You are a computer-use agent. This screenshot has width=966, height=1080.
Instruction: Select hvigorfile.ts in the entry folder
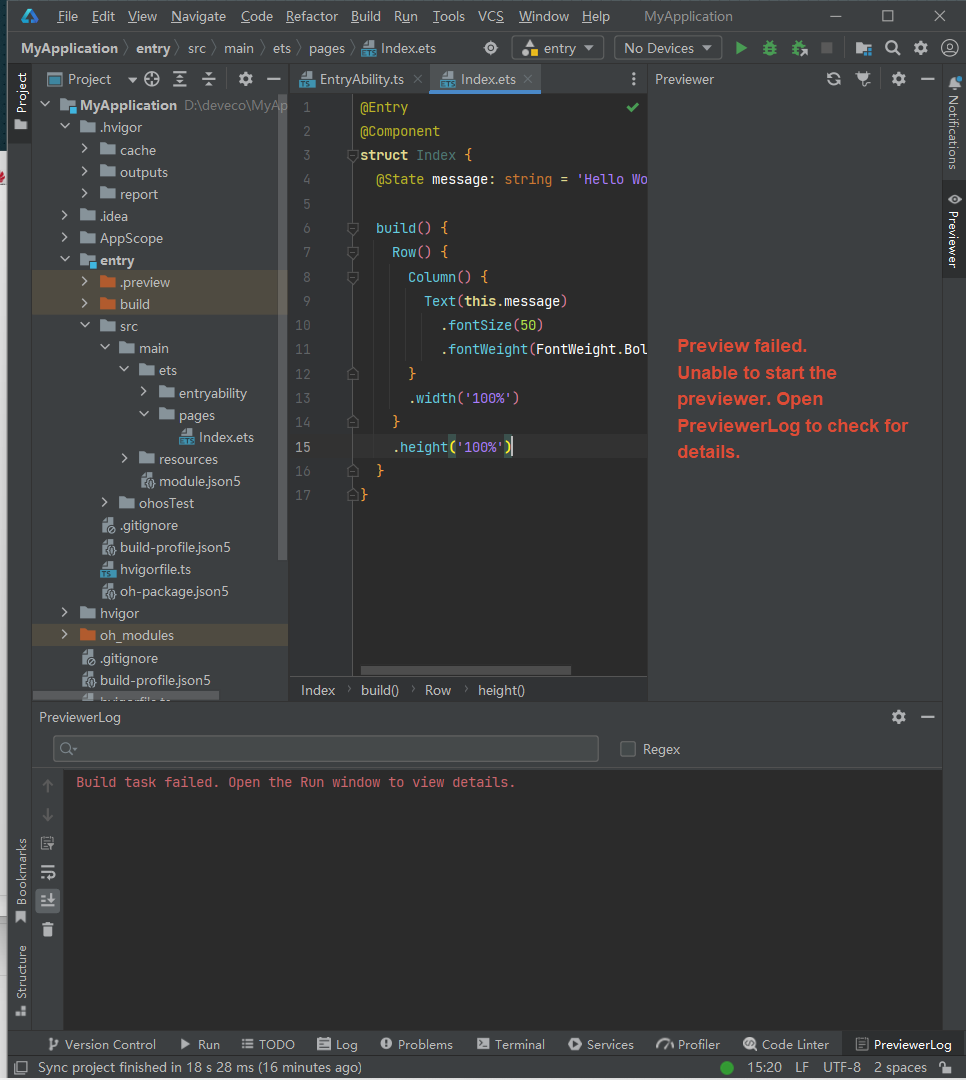(155, 569)
